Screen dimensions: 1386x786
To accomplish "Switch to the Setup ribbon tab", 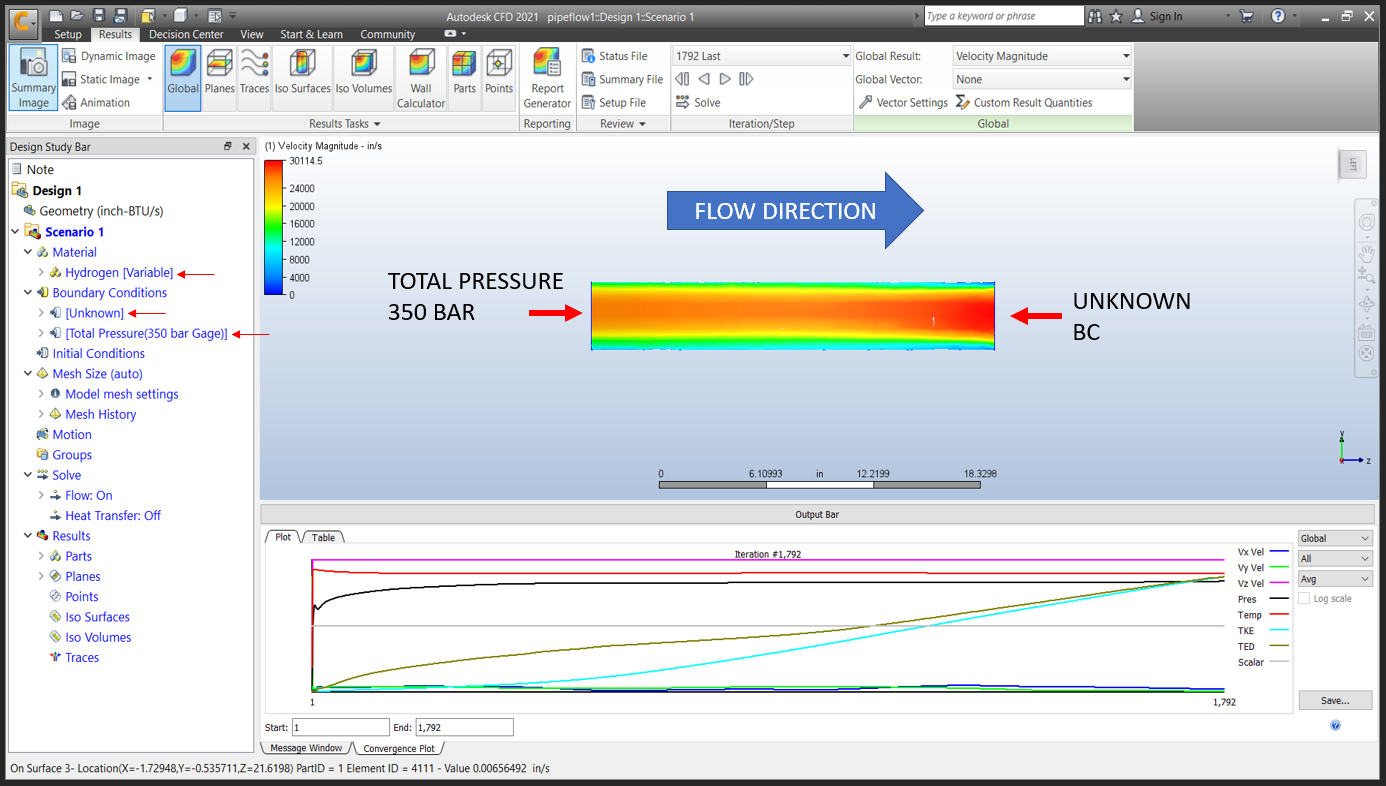I will [67, 33].
